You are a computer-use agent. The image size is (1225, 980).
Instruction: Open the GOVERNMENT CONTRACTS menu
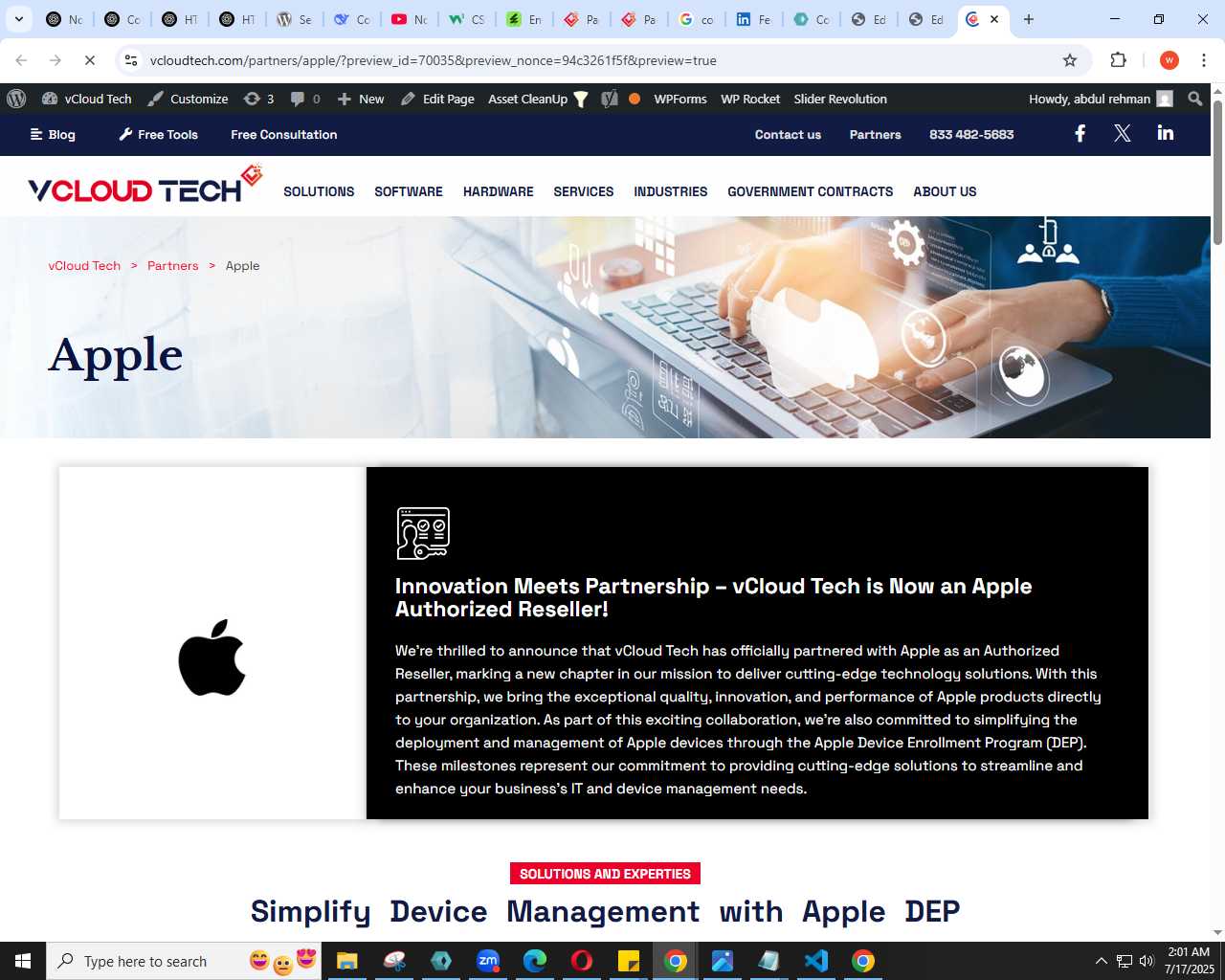click(811, 191)
